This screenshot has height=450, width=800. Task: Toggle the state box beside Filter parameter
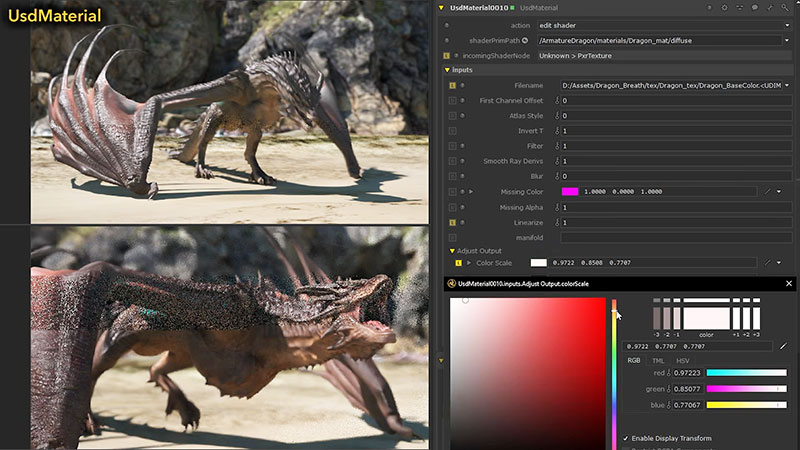[x=453, y=146]
